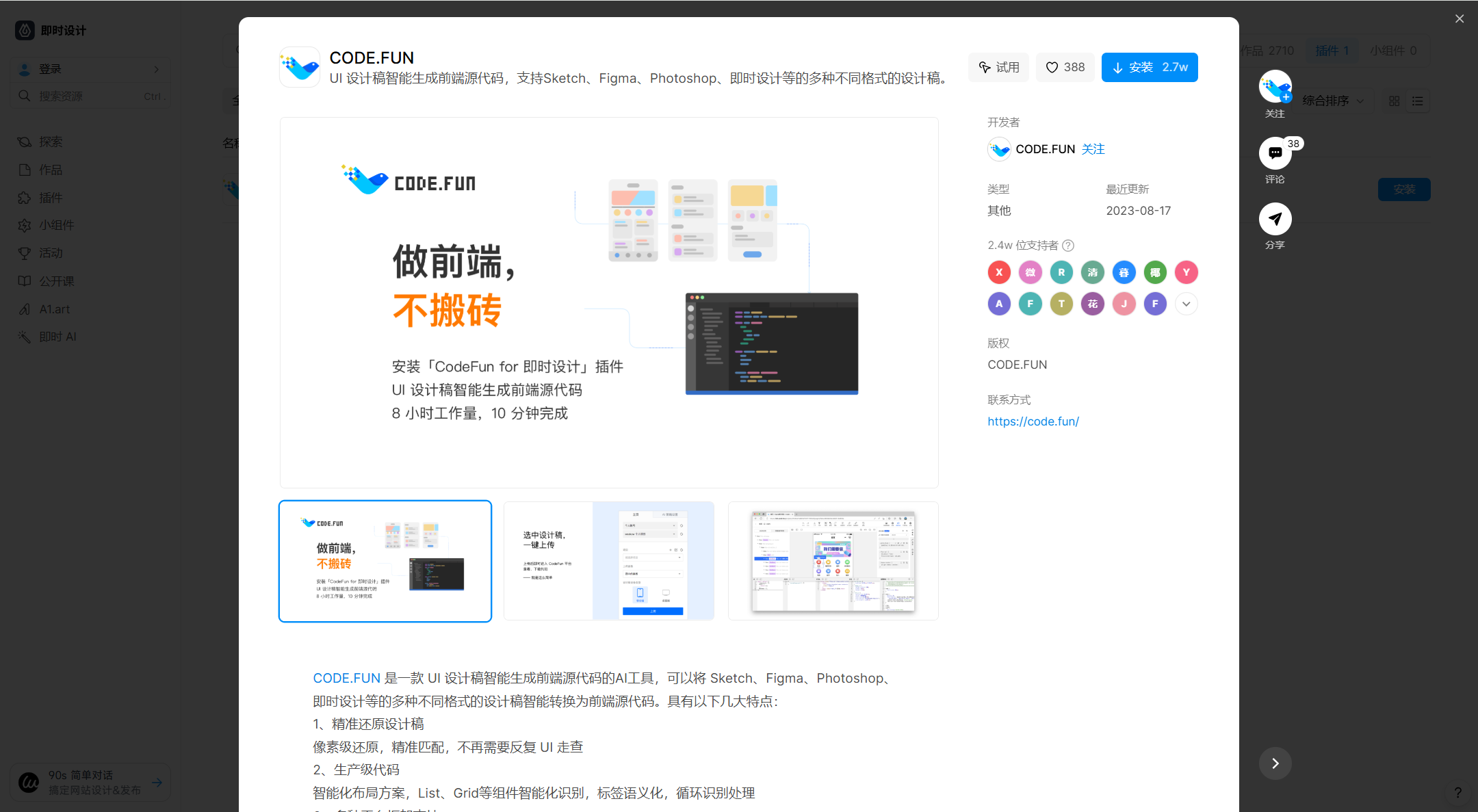
Task: Click the purple A supporter avatar
Action: [999, 304]
